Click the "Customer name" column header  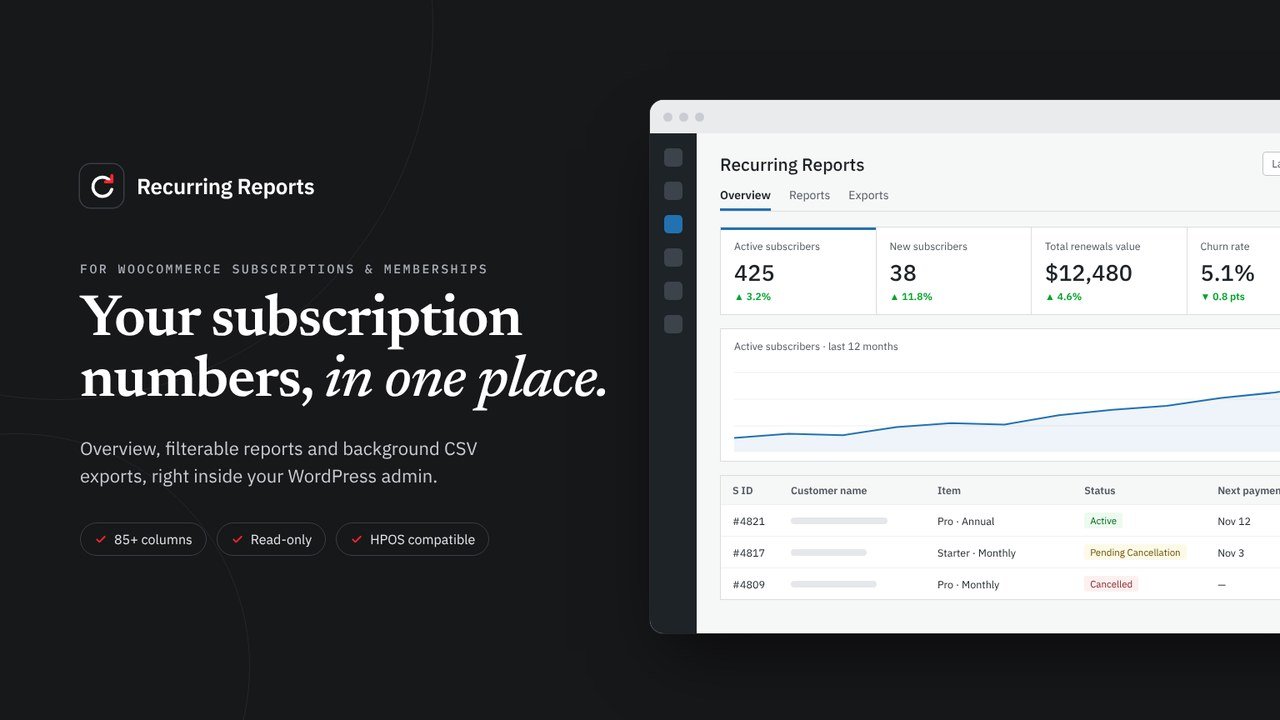(x=829, y=491)
